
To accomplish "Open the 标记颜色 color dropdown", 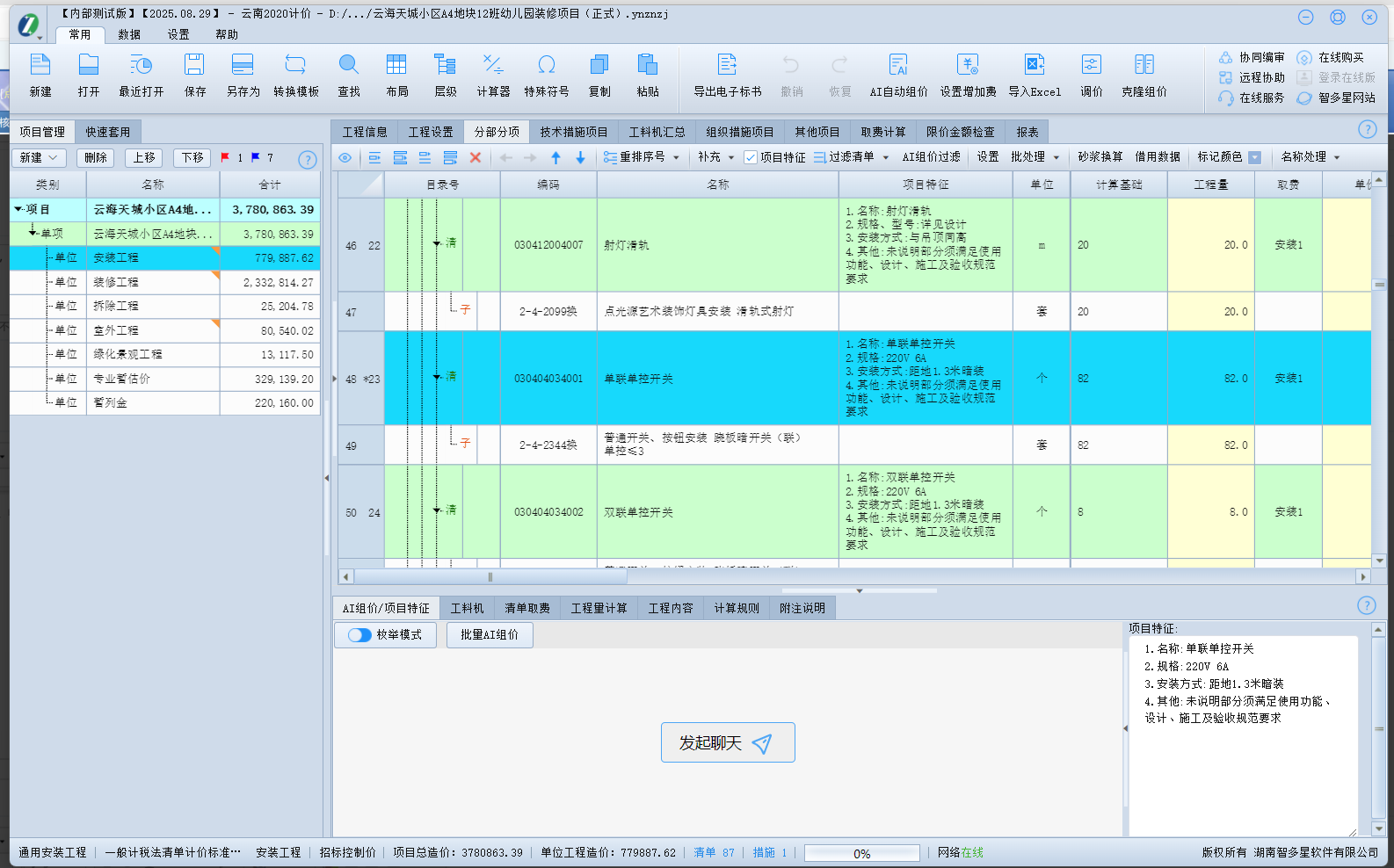I will 1255,157.
